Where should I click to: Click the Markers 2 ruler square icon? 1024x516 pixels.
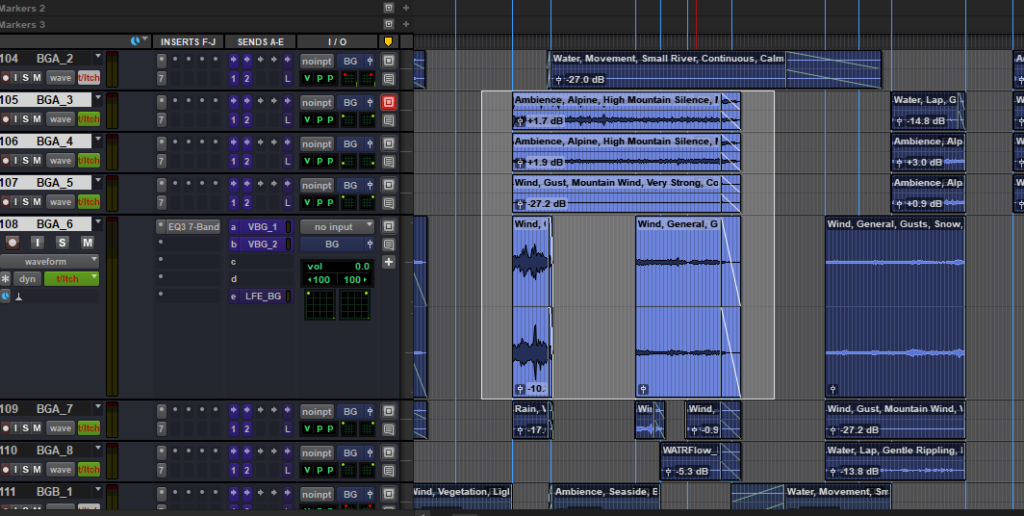pos(389,8)
